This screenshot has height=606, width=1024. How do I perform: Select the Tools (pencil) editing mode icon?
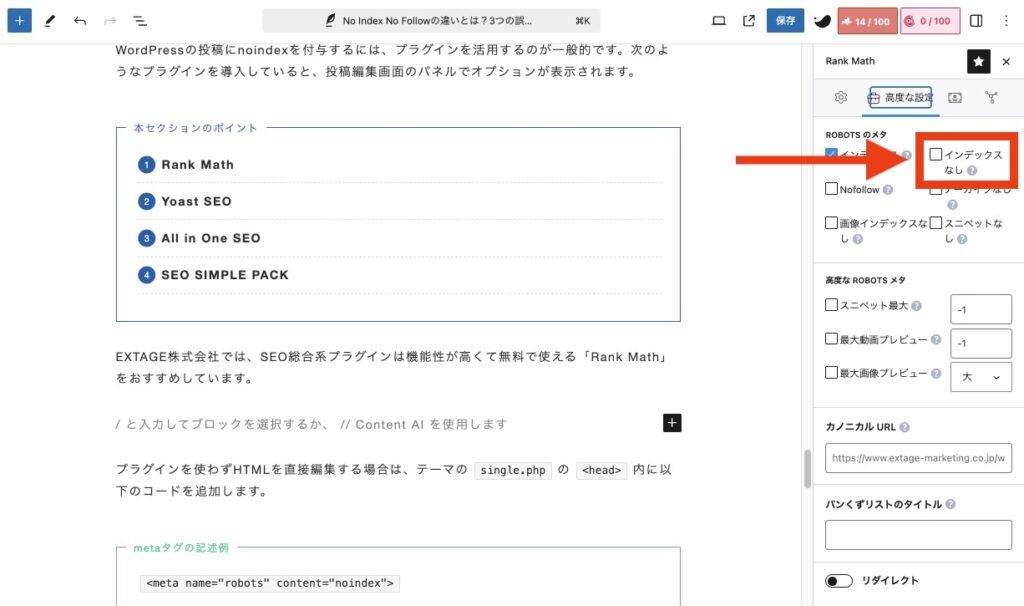coord(49,20)
